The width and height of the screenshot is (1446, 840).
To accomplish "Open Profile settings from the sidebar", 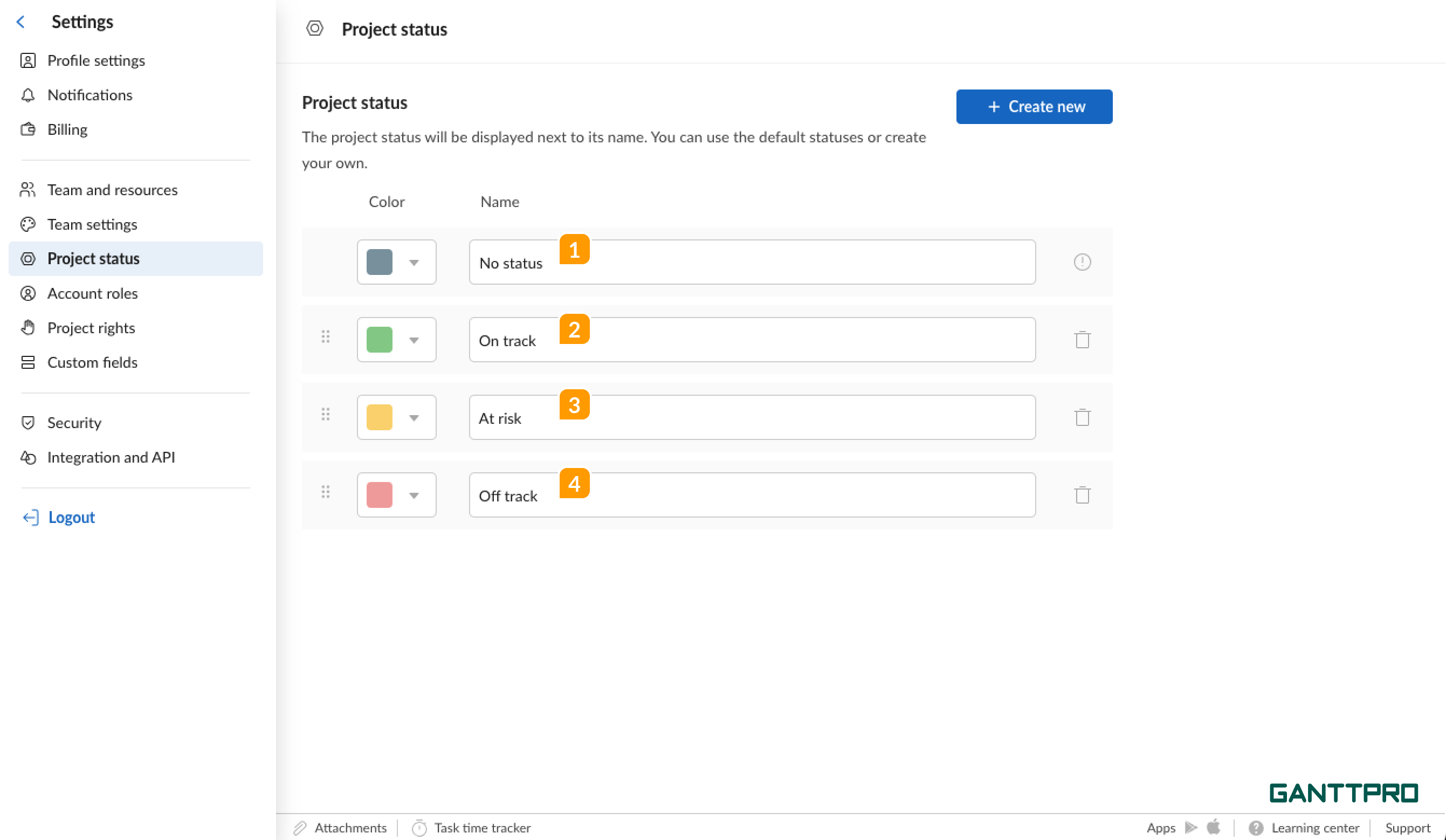I will (x=96, y=60).
